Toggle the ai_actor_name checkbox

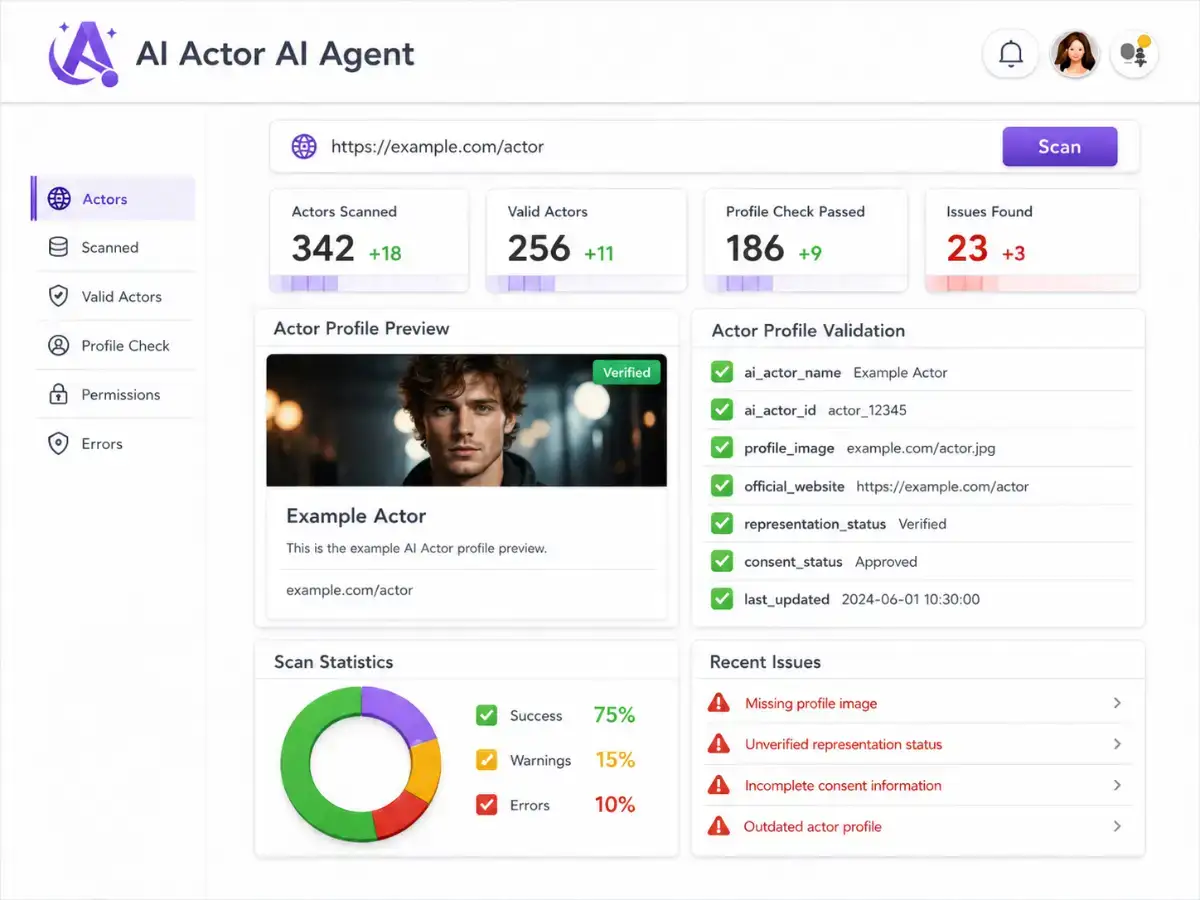pyautogui.click(x=721, y=372)
